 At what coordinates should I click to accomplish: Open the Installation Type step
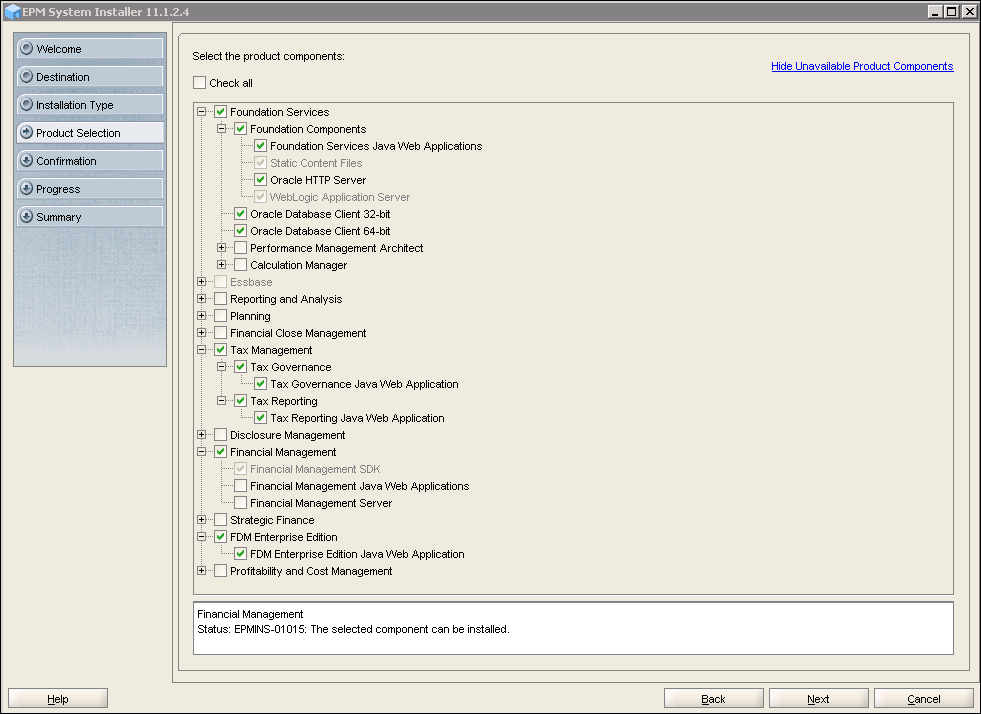point(90,105)
